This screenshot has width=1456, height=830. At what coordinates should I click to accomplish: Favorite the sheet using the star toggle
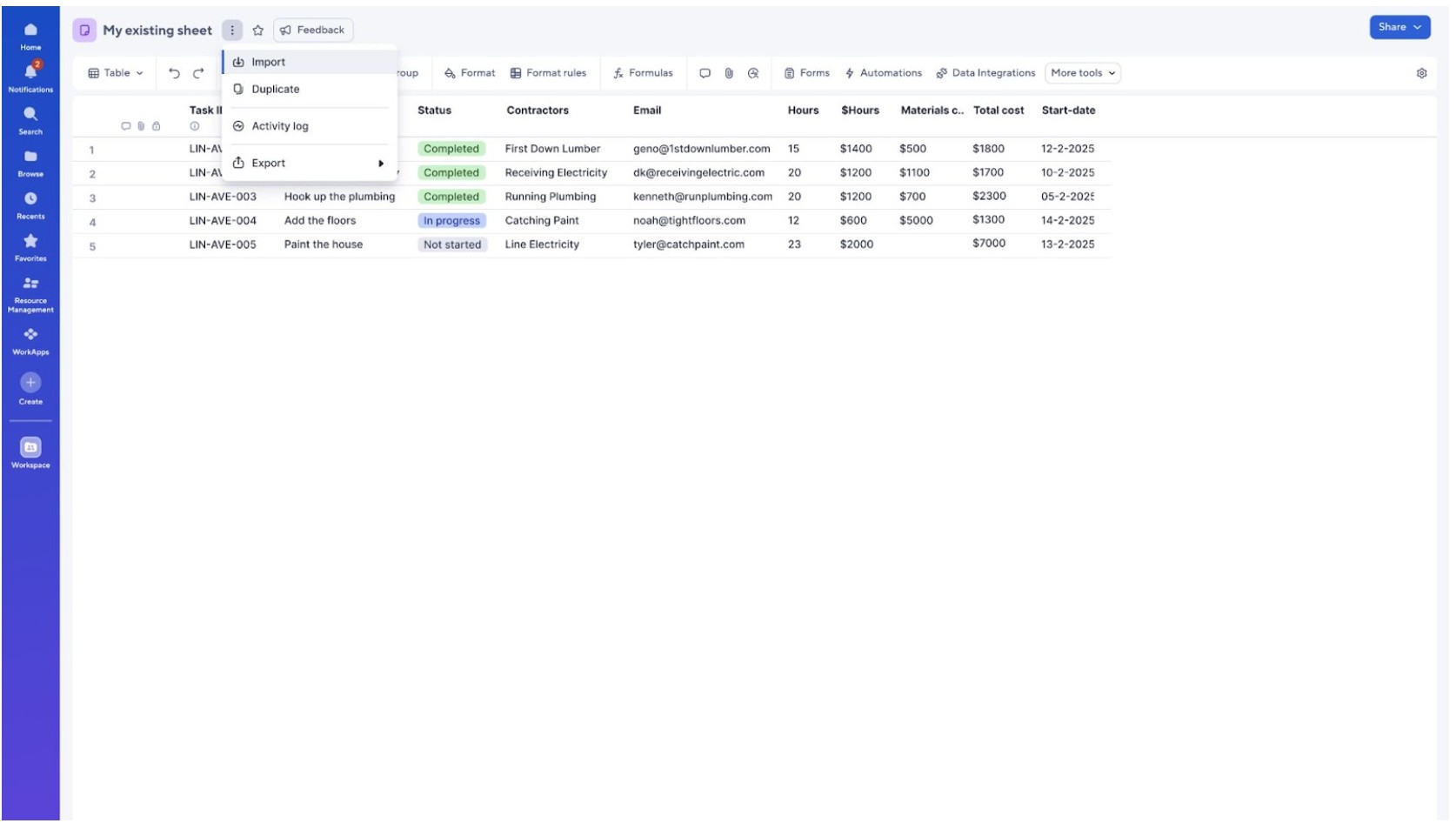coord(257,30)
